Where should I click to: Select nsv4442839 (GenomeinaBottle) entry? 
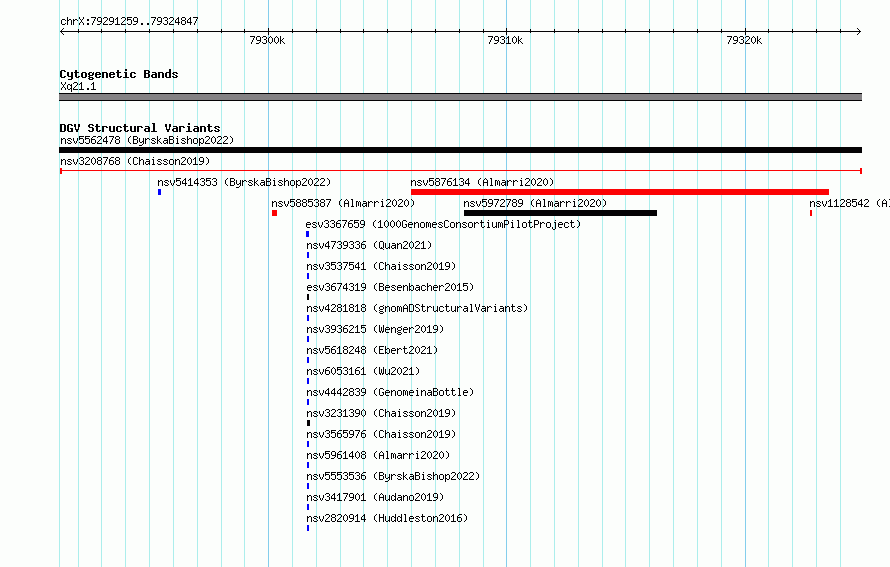390,392
